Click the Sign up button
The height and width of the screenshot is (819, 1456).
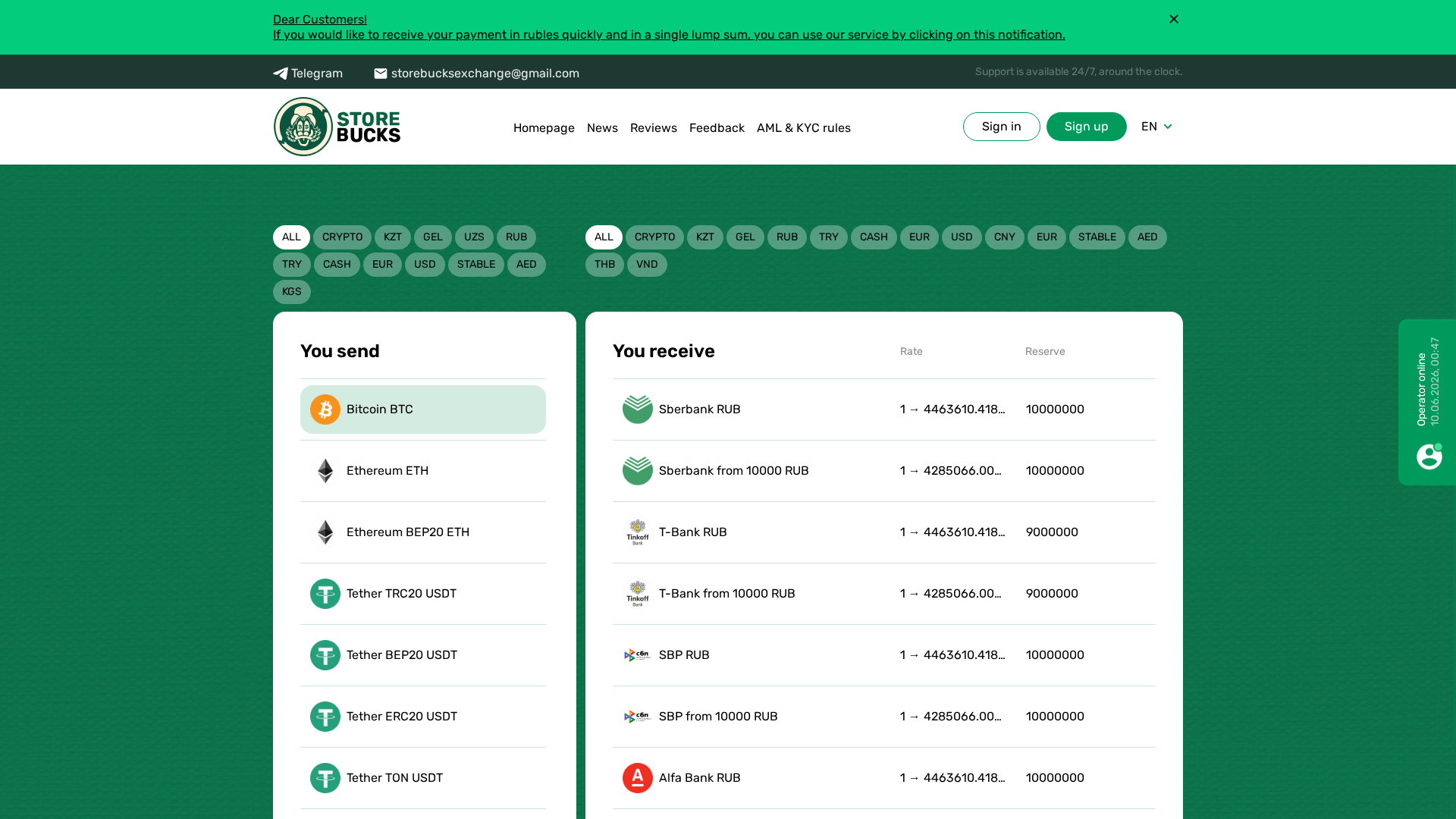pos(1086,127)
